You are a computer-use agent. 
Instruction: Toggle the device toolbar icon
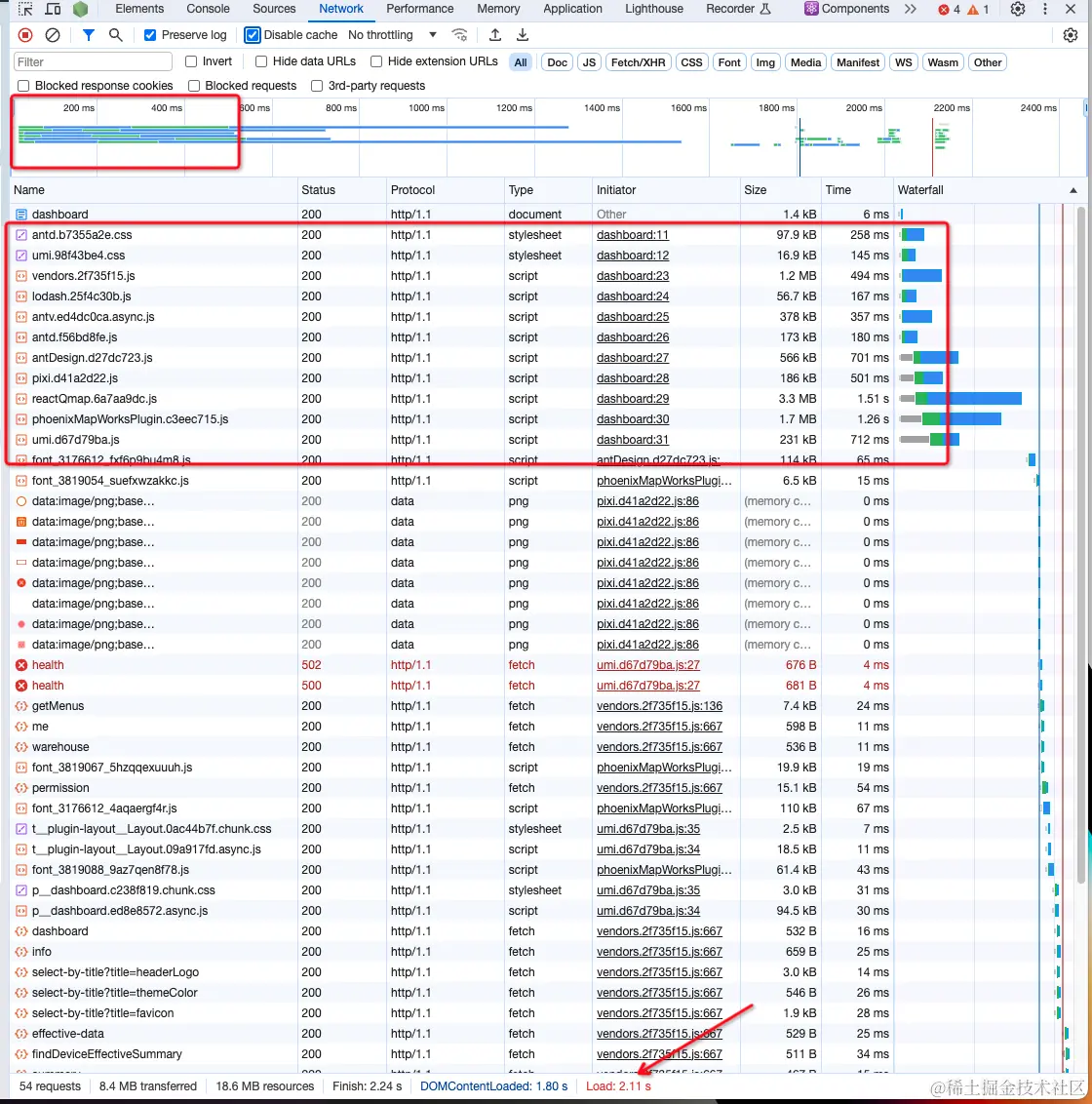(x=53, y=9)
